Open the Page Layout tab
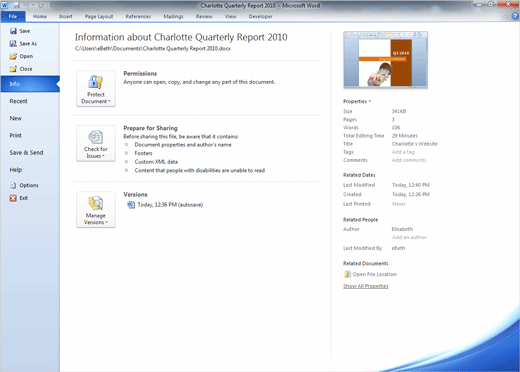Viewport: 520px width, 372px height. [99, 16]
